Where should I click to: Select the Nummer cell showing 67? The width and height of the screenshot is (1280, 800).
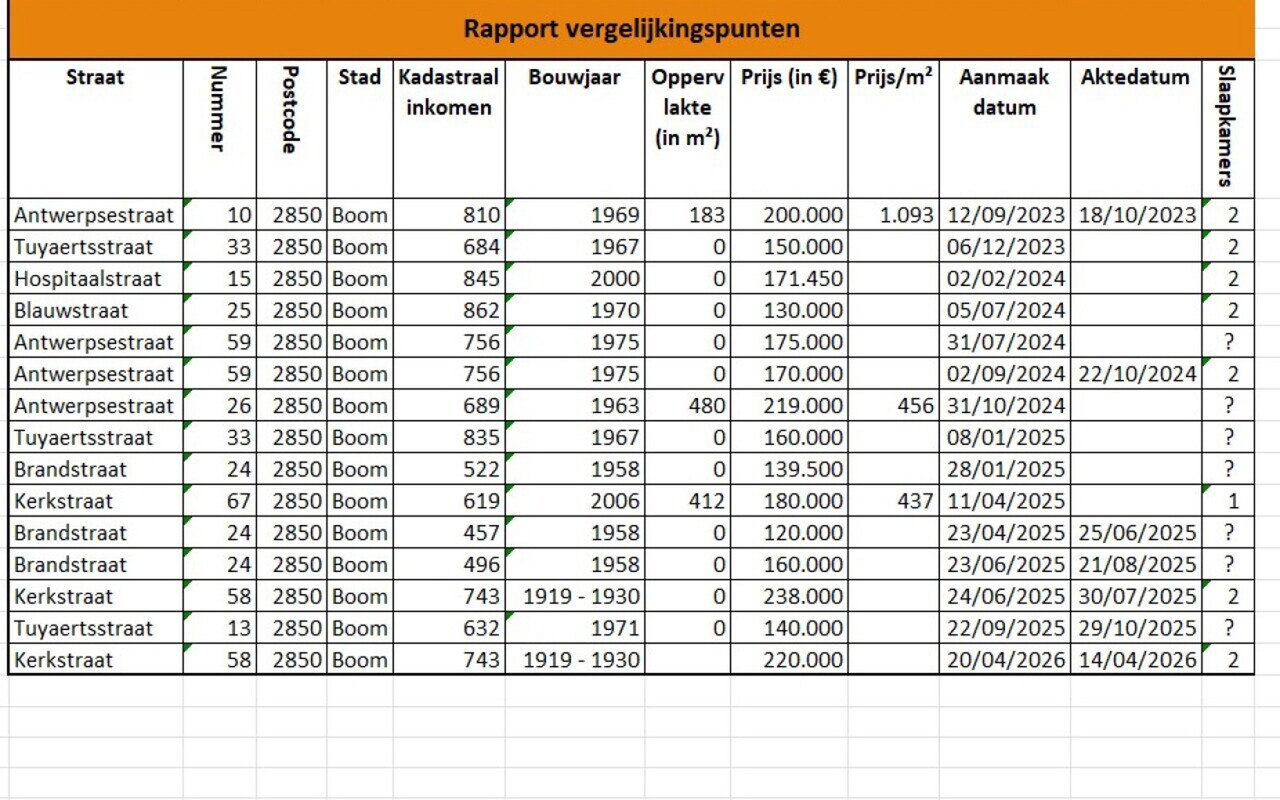220,501
